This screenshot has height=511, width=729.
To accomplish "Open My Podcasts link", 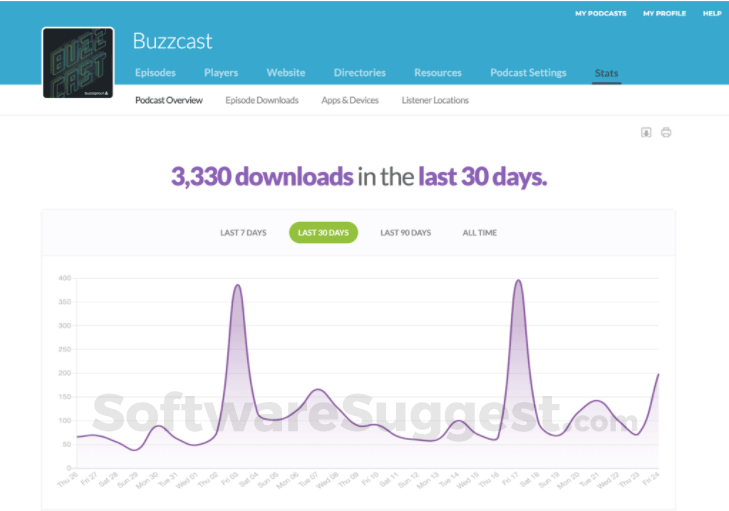I will 601,13.
